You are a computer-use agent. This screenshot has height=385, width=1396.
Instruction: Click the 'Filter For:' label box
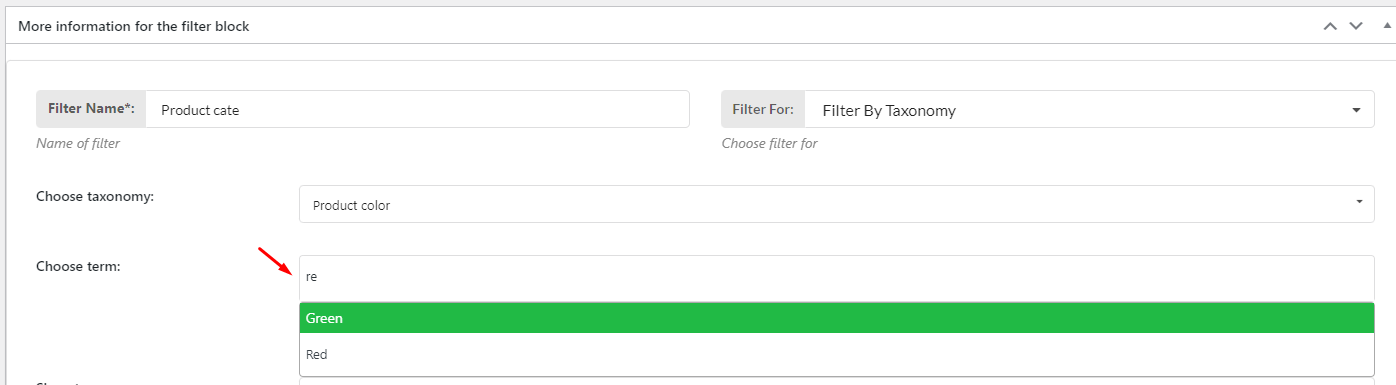[763, 110]
